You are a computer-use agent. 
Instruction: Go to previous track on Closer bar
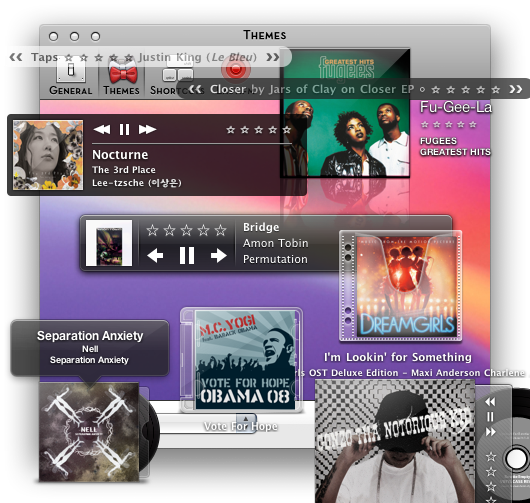tap(196, 89)
